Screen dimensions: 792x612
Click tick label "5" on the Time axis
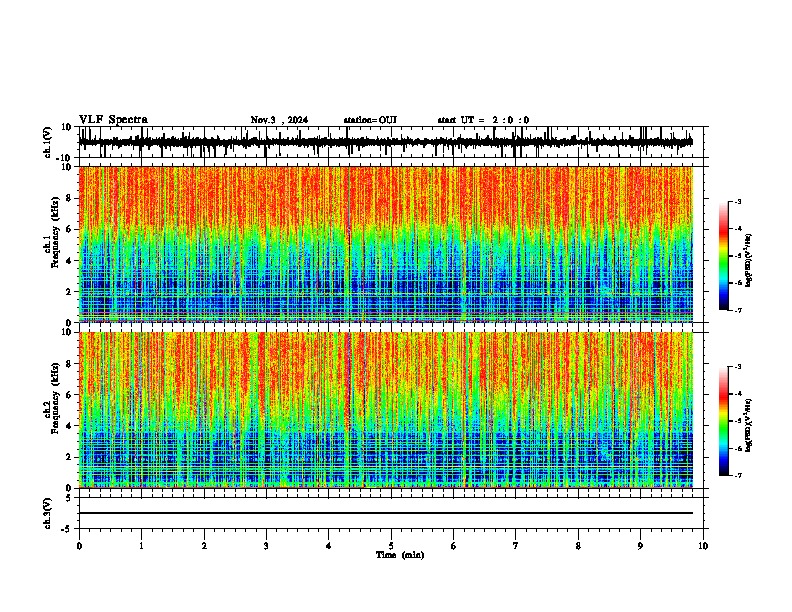pyautogui.click(x=391, y=546)
